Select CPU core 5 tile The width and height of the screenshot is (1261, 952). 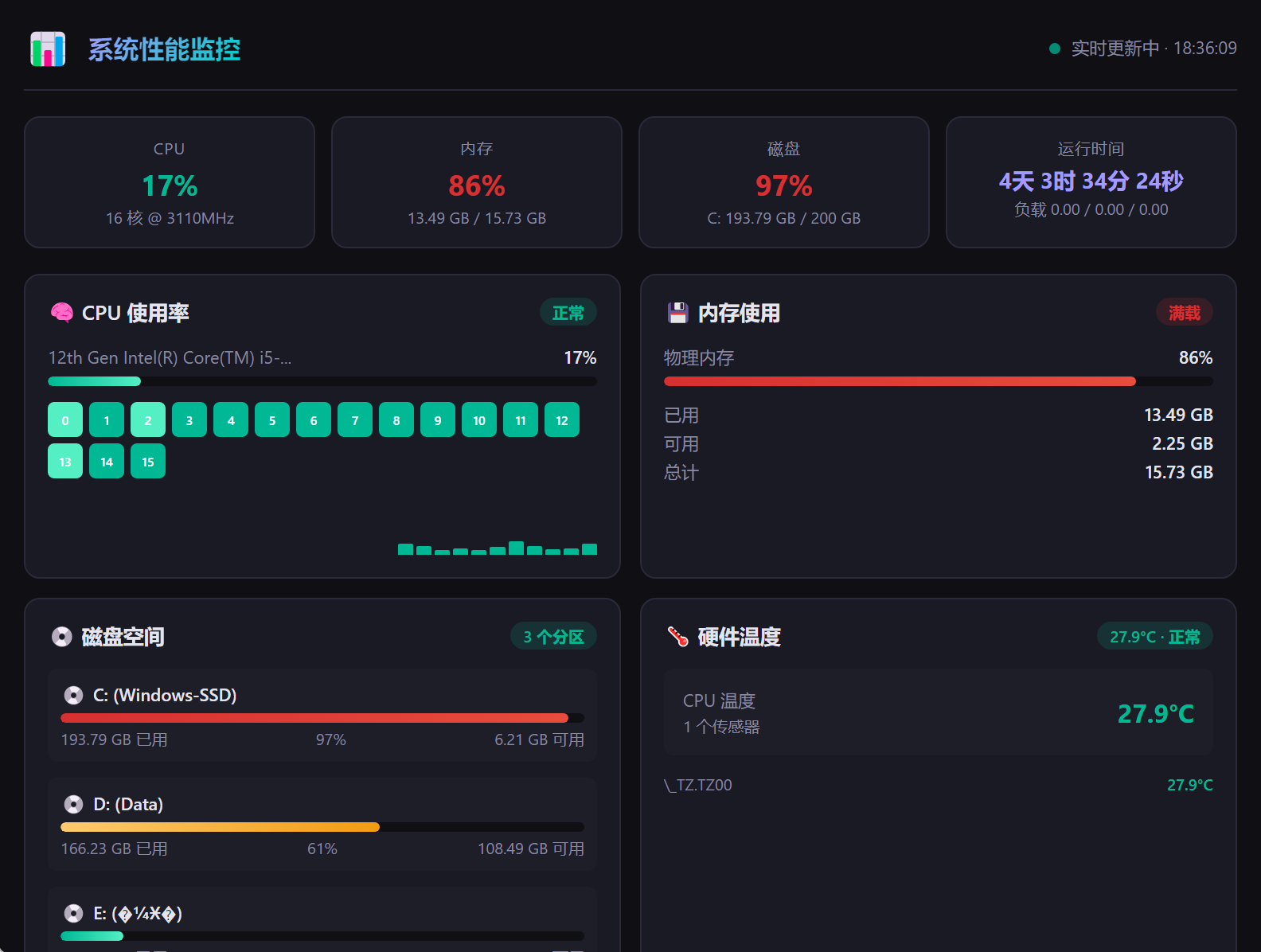click(272, 420)
